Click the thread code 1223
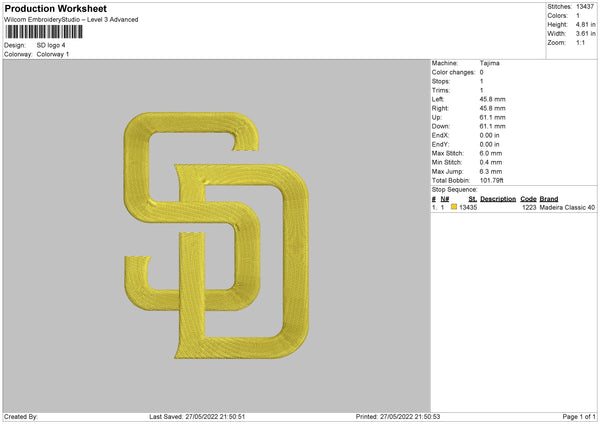Screen dimensions: 600x424 pyautogui.click(x=529, y=207)
